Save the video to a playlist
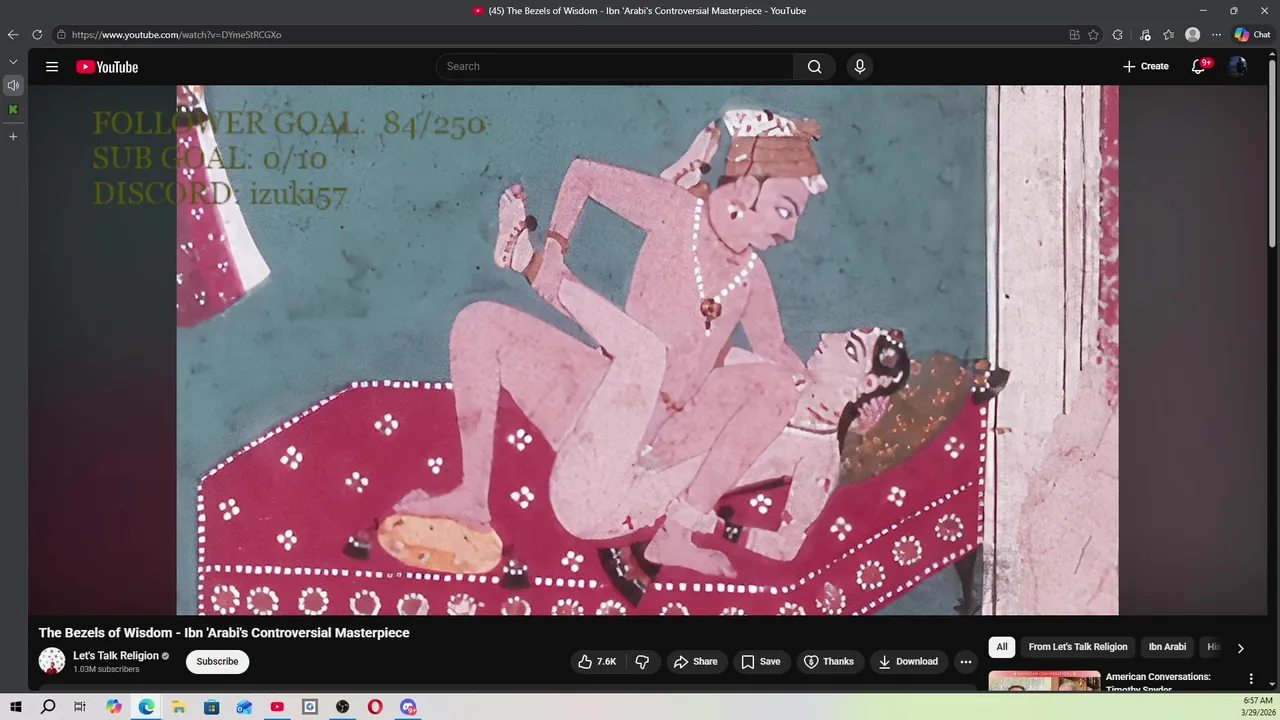Image resolution: width=1280 pixels, height=720 pixels. tap(760, 662)
